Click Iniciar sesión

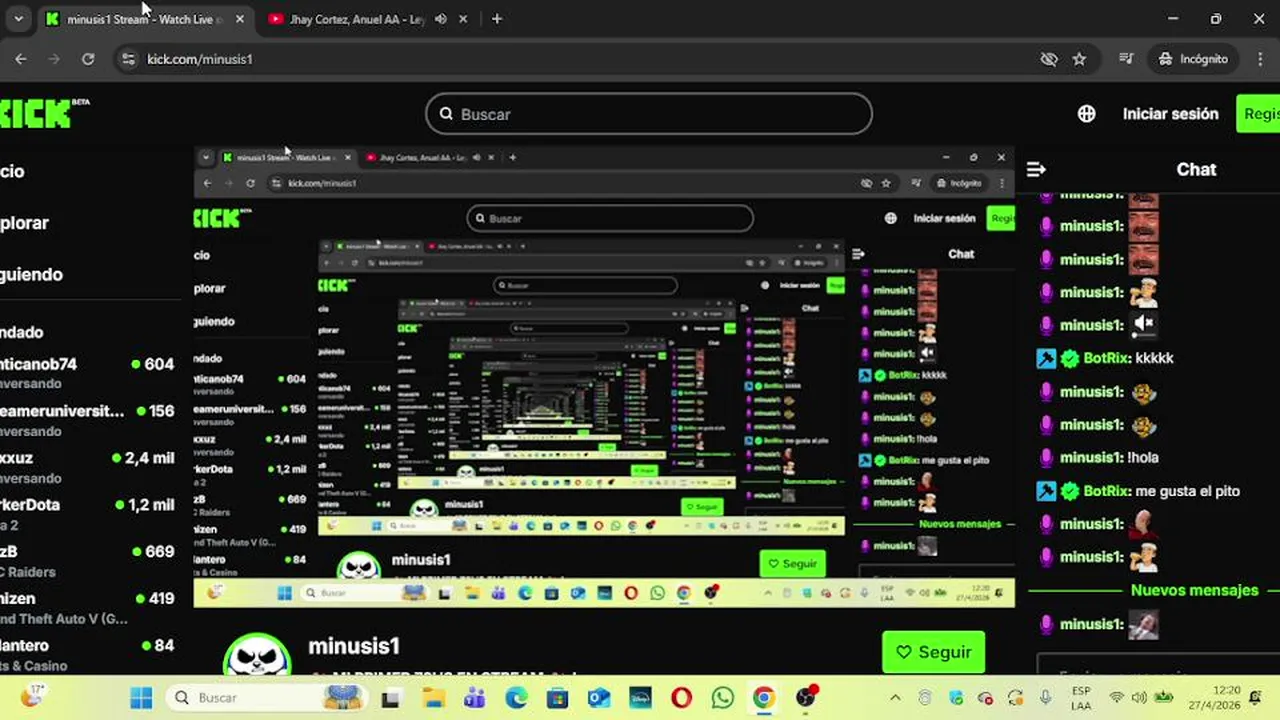tap(1170, 114)
